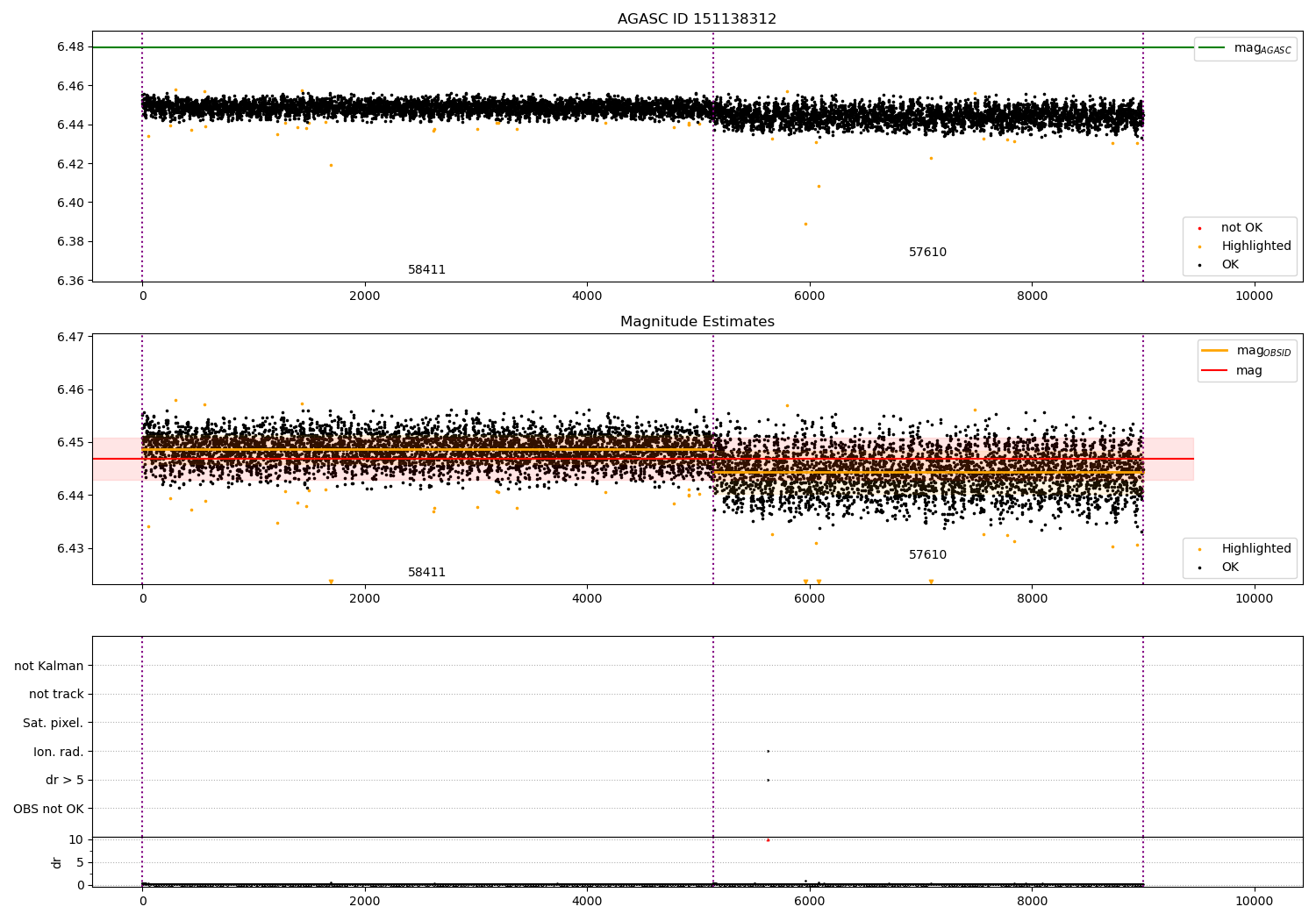Select the 2000 x-tick under the bottom panel
Image resolution: width=1316 pixels, height=921 pixels.
click(x=365, y=902)
